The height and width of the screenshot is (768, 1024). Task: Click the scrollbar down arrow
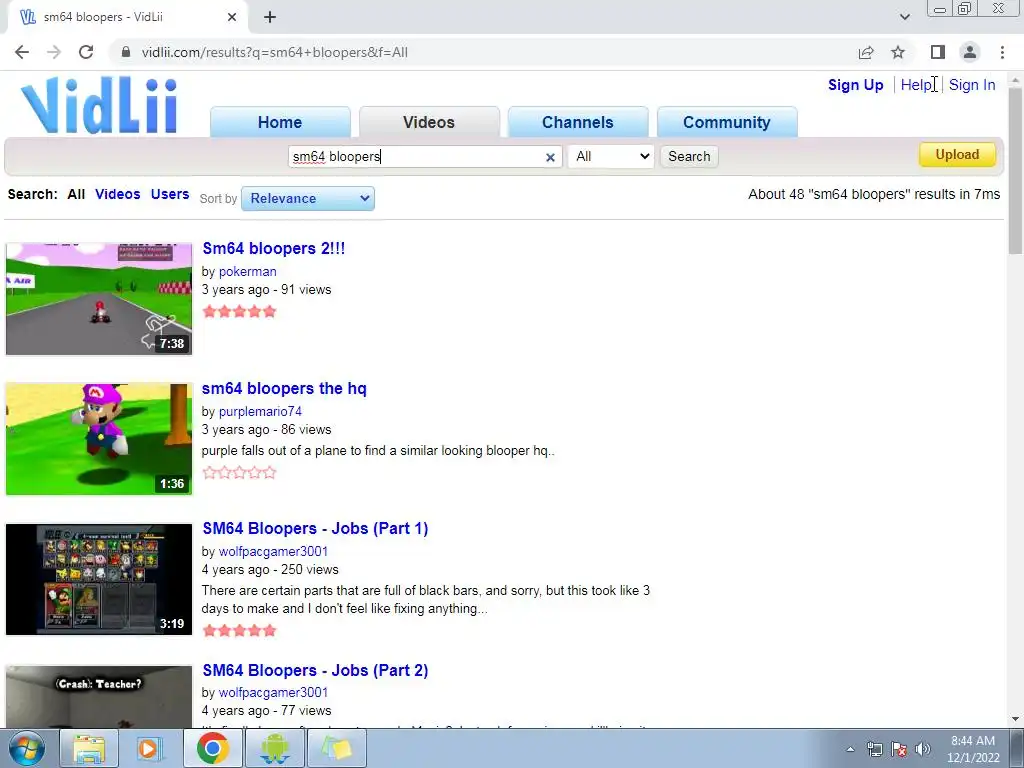coord(1015,719)
